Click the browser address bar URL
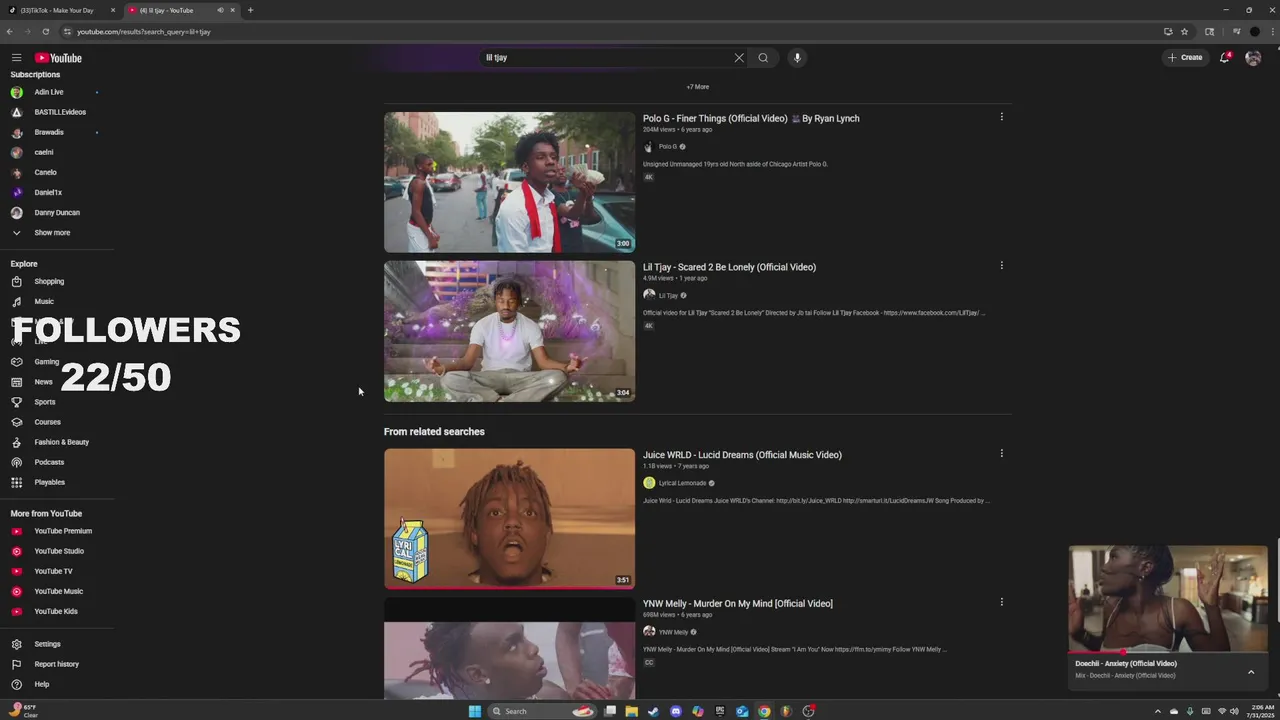Screen dimensions: 1280x720 (x=144, y=31)
